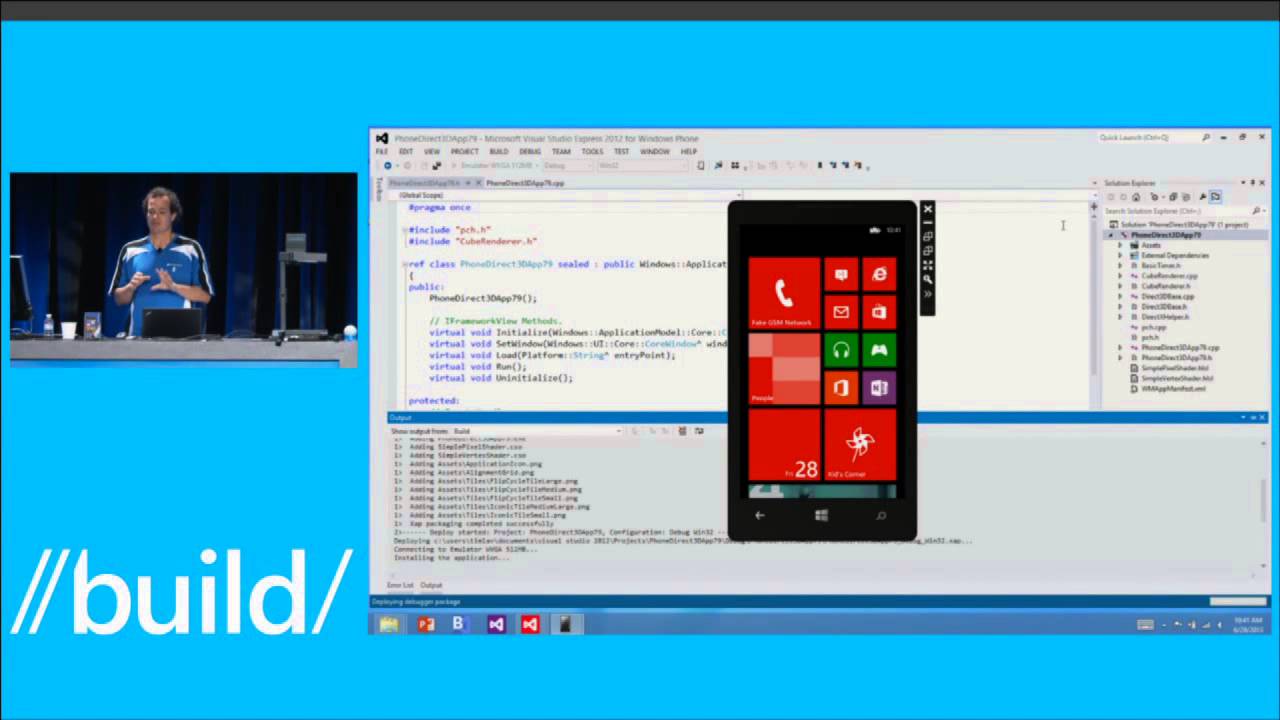Click the phone emulator taskbar icon
Image resolution: width=1280 pixels, height=720 pixels.
[x=565, y=624]
